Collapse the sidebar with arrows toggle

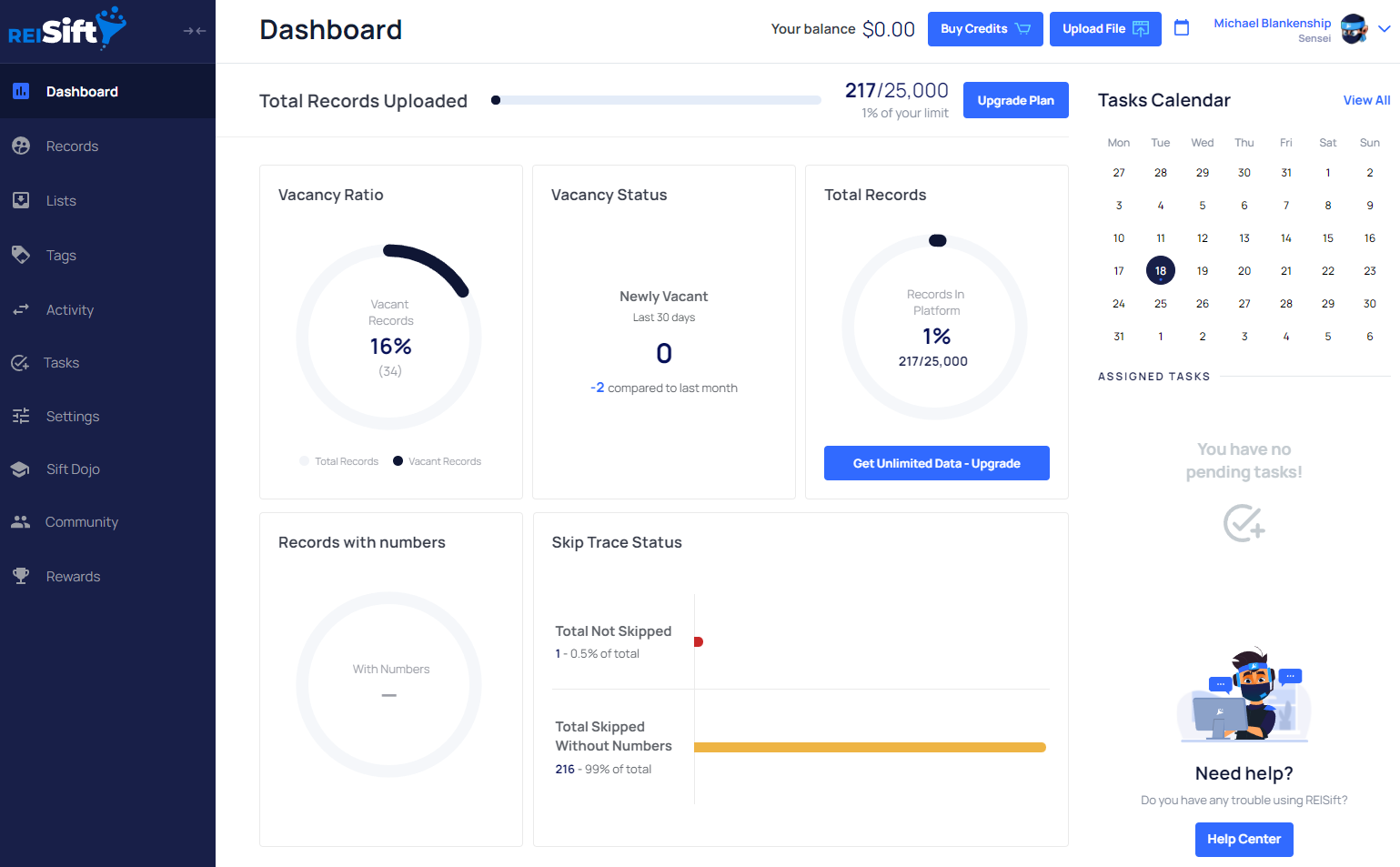194,31
